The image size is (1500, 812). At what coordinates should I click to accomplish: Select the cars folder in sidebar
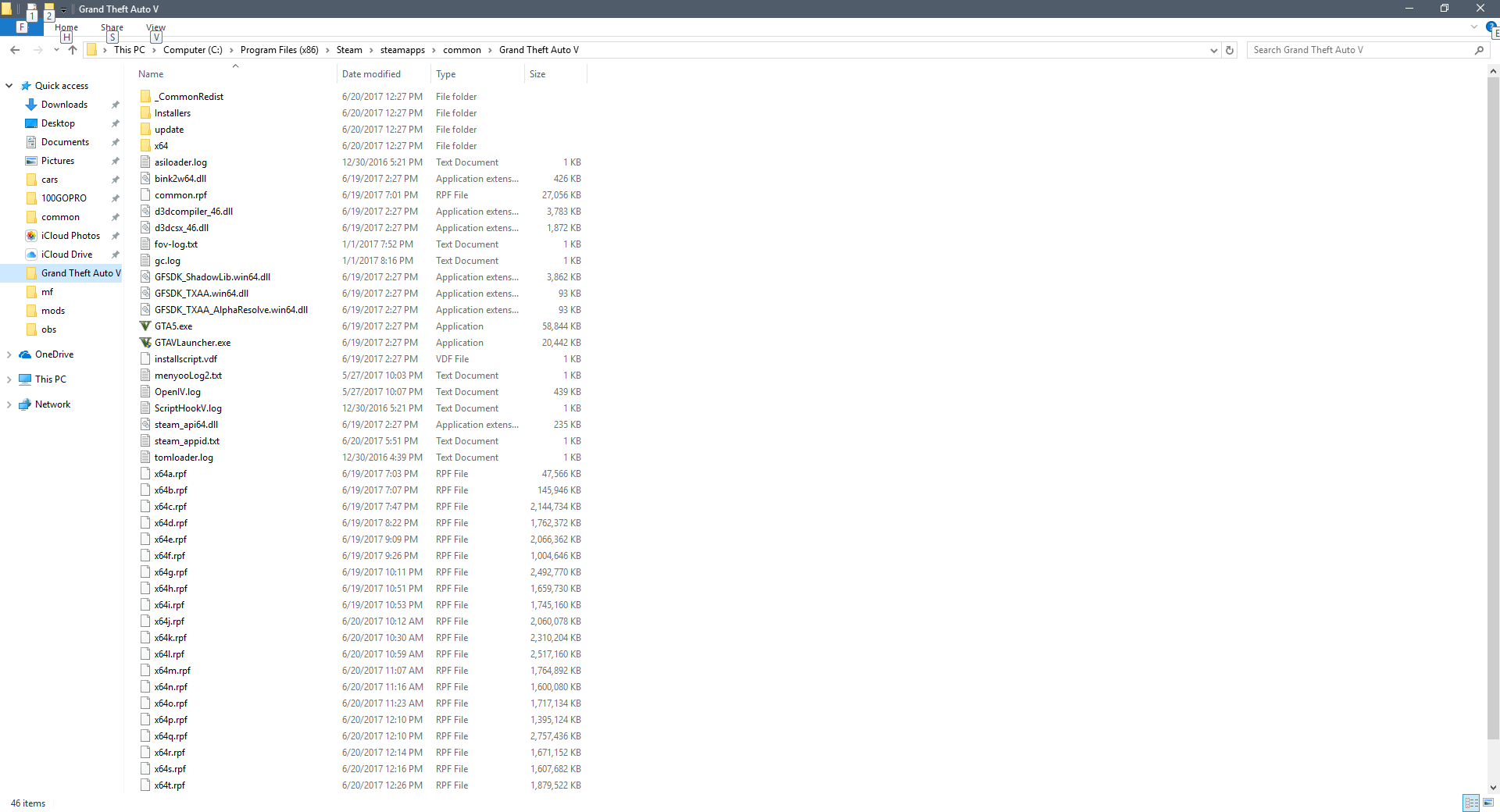coord(49,180)
